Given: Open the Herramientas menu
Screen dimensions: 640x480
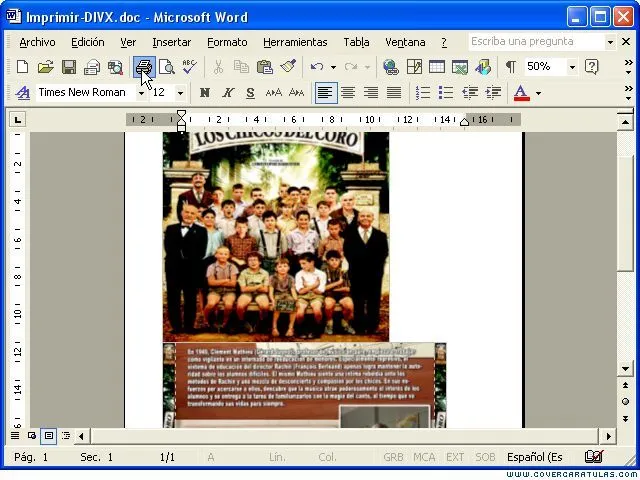Looking at the screenshot, I should pyautogui.click(x=295, y=42).
